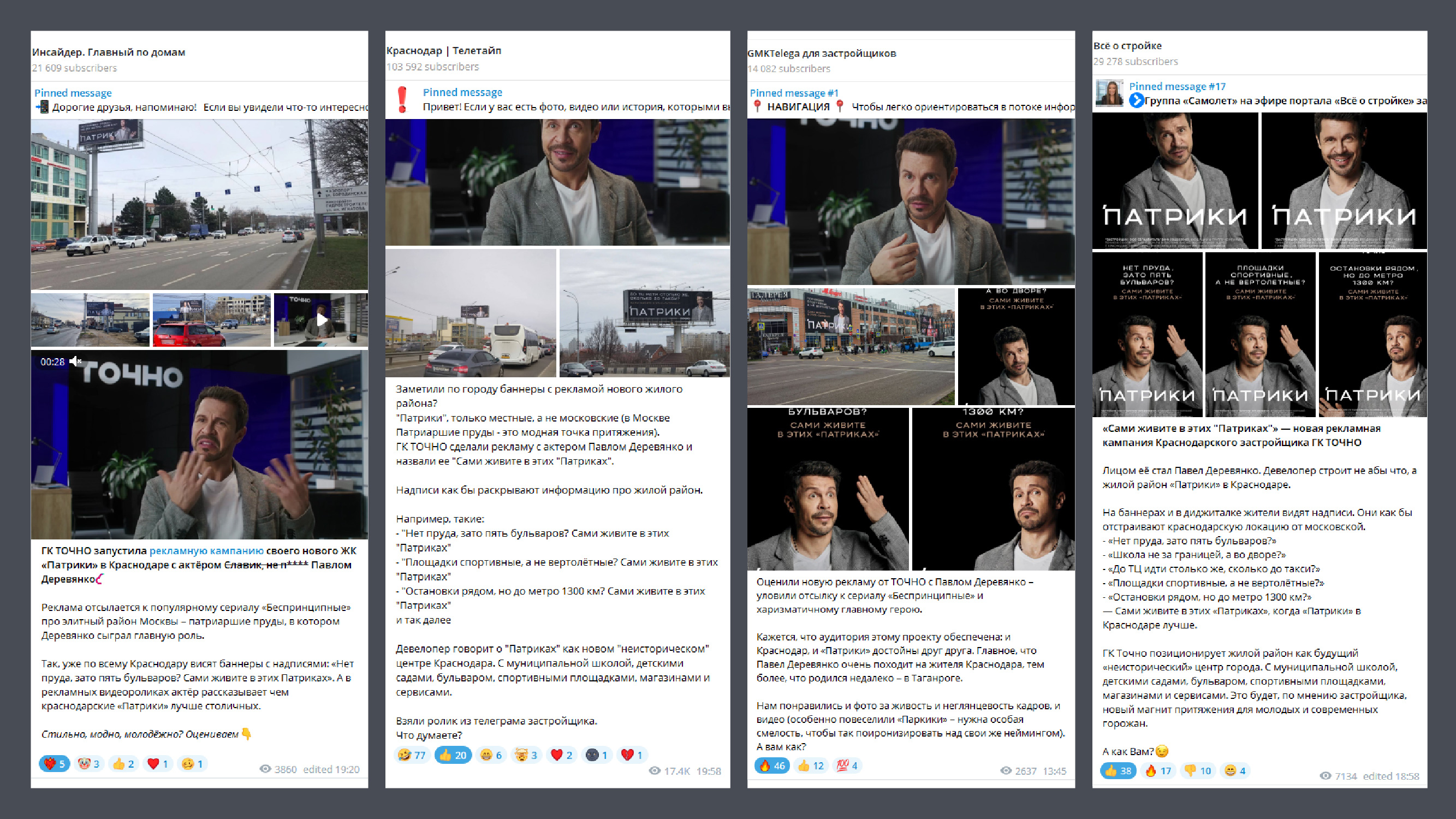Open the pinned message avatar in Всё о стройке
The width and height of the screenshot is (1456, 819).
point(1109,93)
